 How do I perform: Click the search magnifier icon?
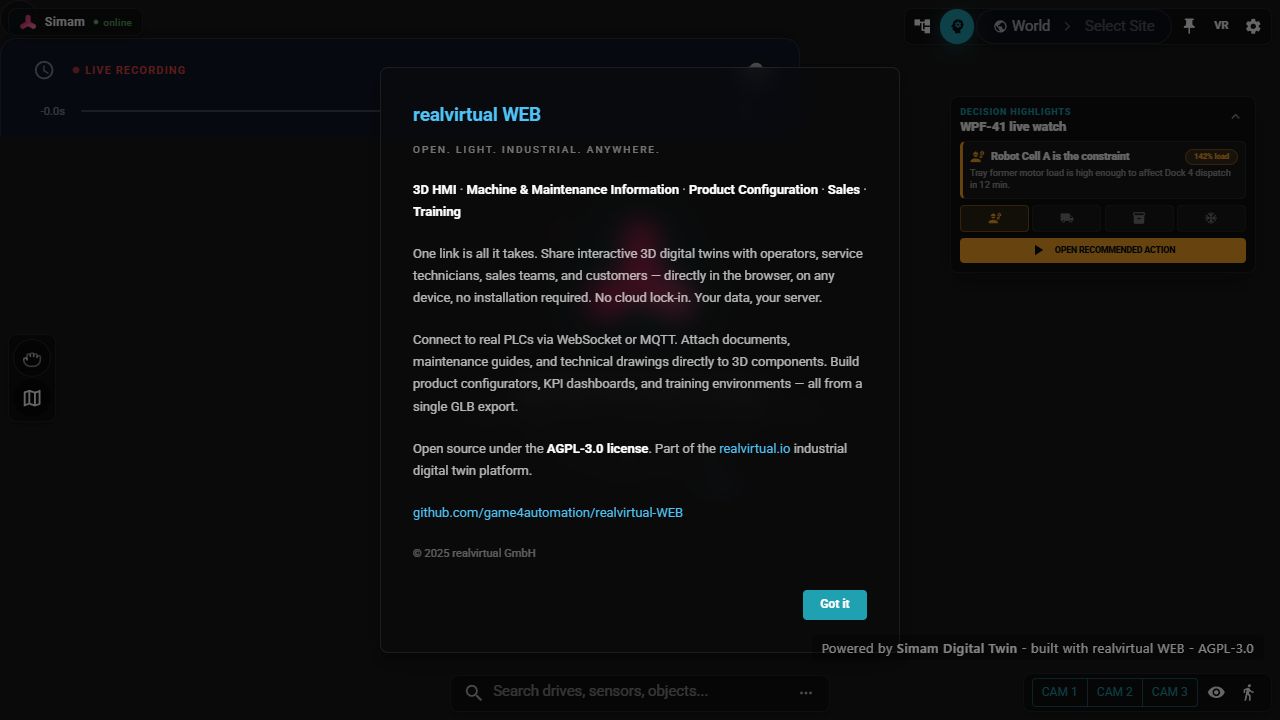pos(474,692)
